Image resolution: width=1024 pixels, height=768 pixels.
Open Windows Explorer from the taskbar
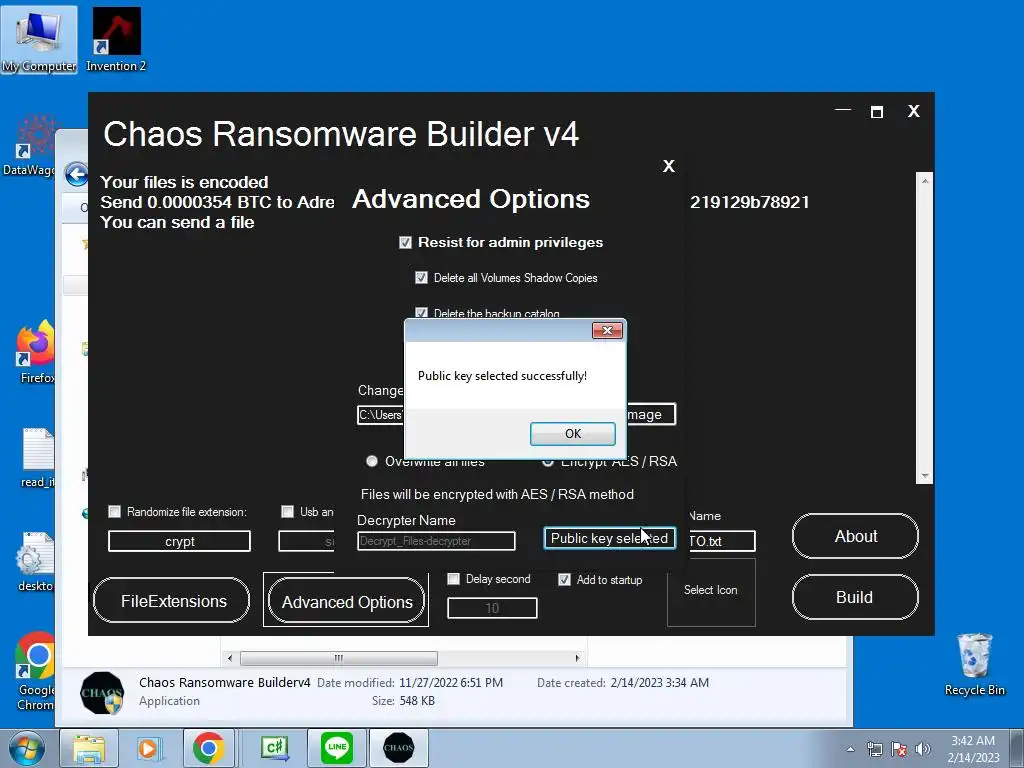click(89, 748)
